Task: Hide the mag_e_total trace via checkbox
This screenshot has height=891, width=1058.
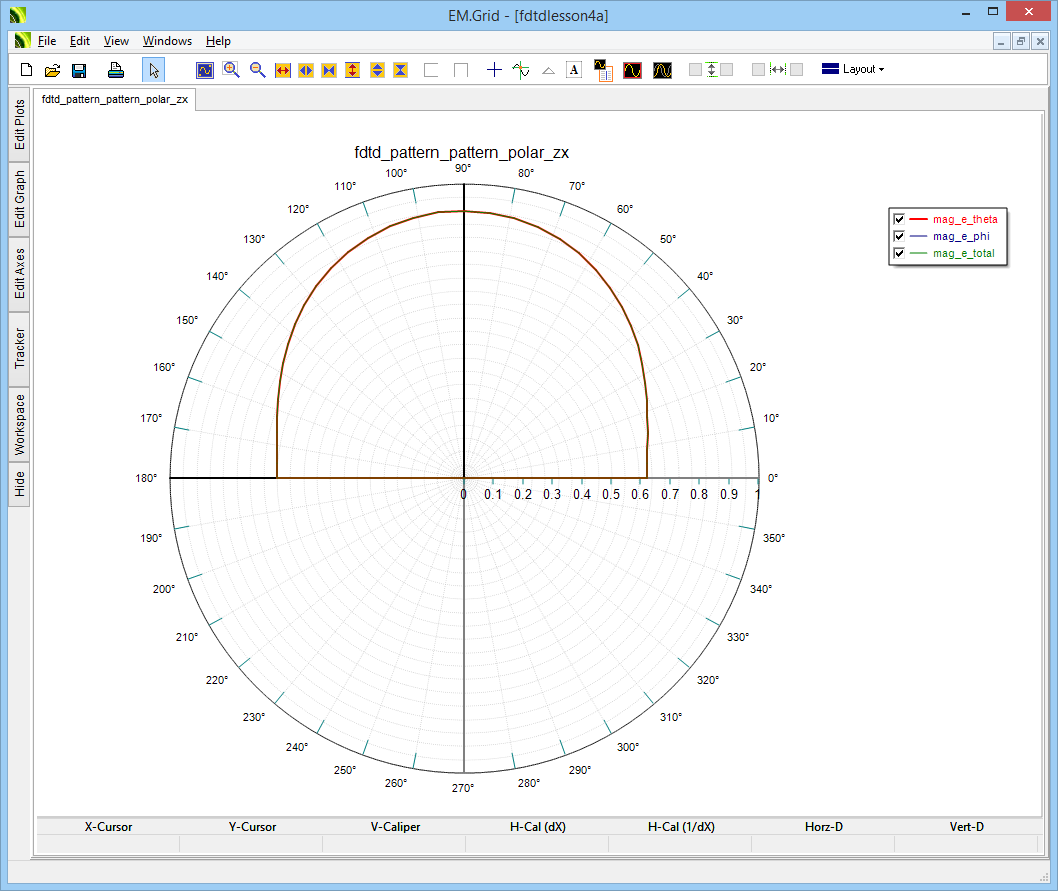Action: pos(899,253)
